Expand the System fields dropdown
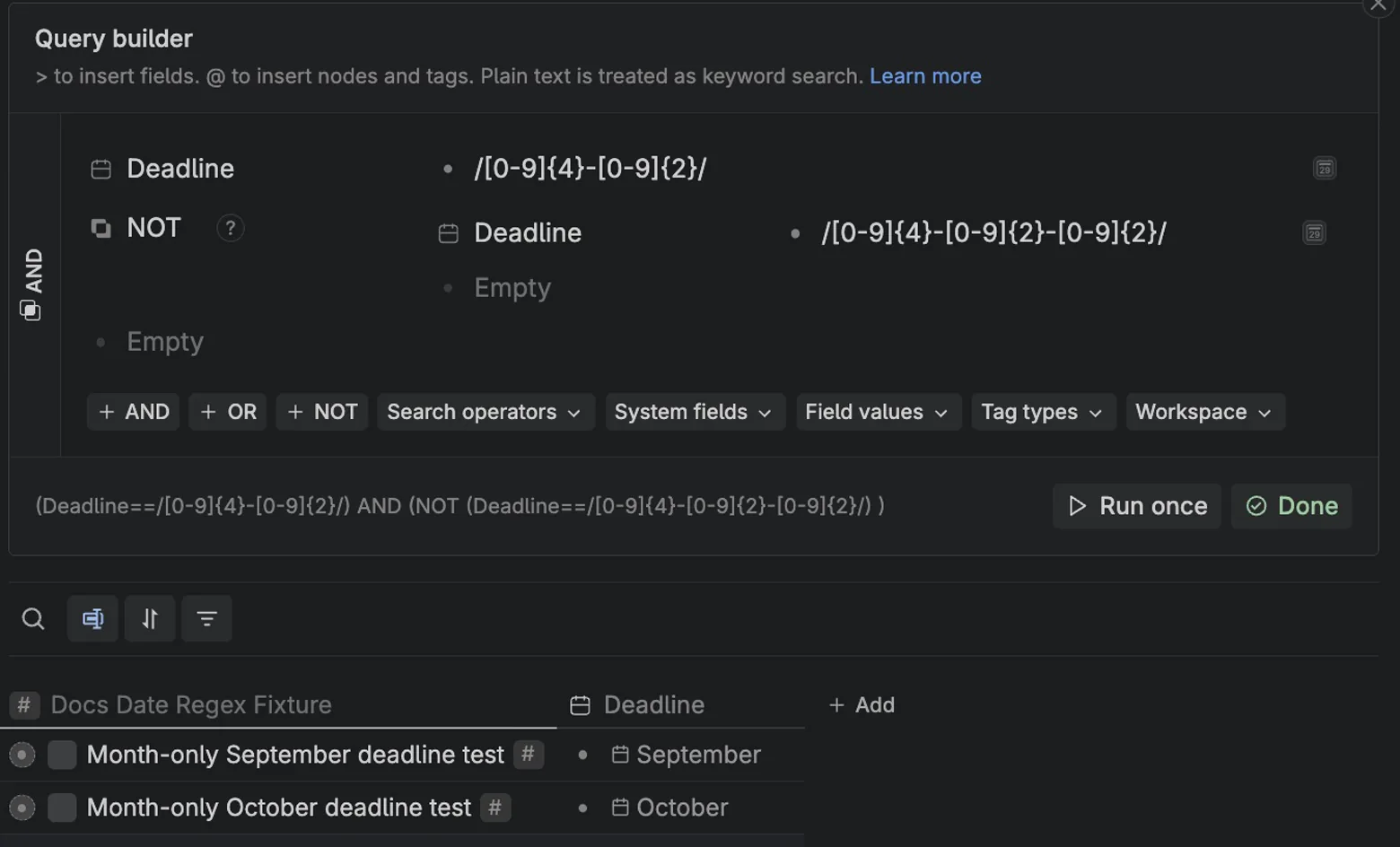 tap(696, 412)
